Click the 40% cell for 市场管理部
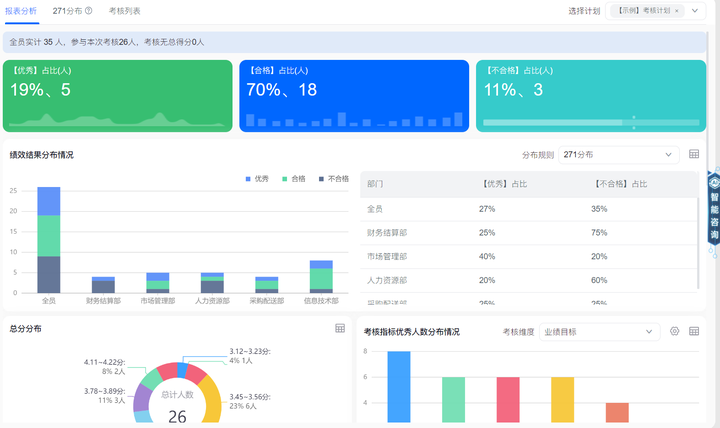Screen dimensions: 720x428 (487, 257)
